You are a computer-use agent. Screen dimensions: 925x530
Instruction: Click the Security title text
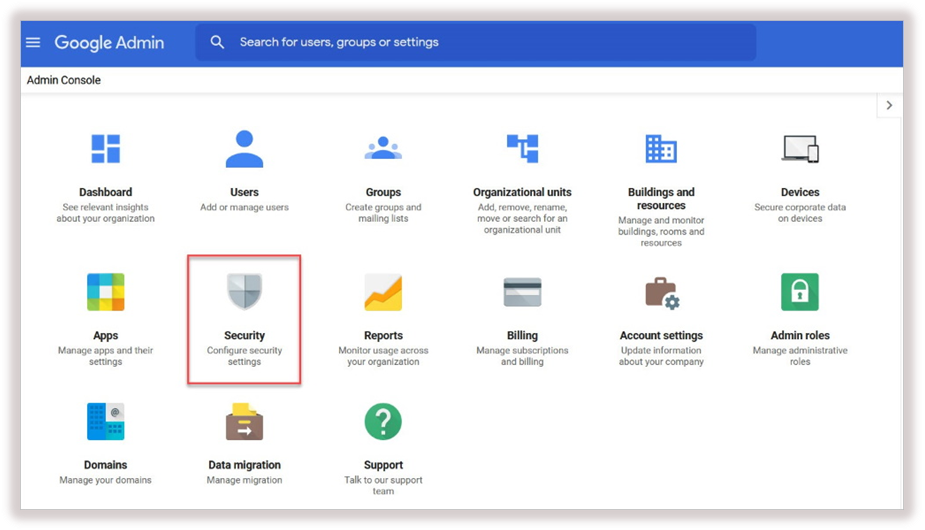point(244,335)
